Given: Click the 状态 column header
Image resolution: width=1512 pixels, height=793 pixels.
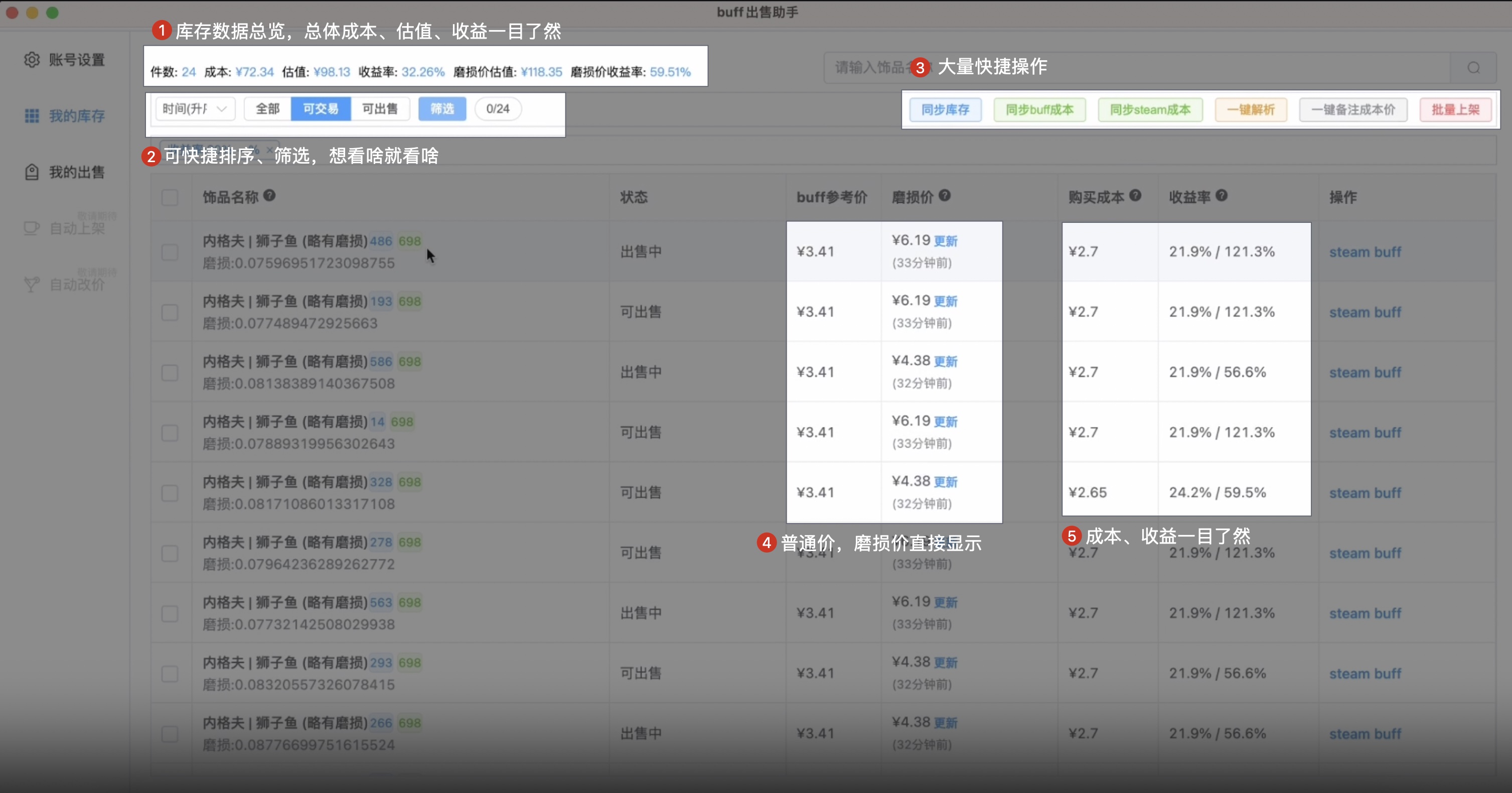Looking at the screenshot, I should point(634,197).
